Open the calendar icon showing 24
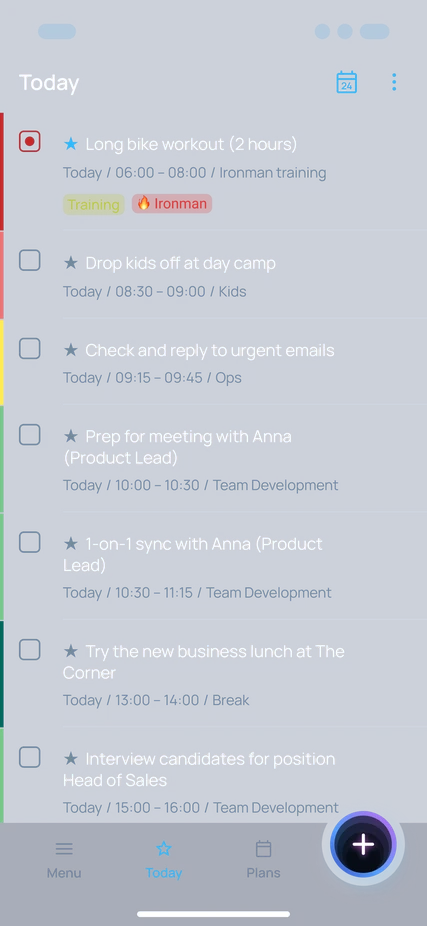427x926 pixels. pyautogui.click(x=347, y=82)
